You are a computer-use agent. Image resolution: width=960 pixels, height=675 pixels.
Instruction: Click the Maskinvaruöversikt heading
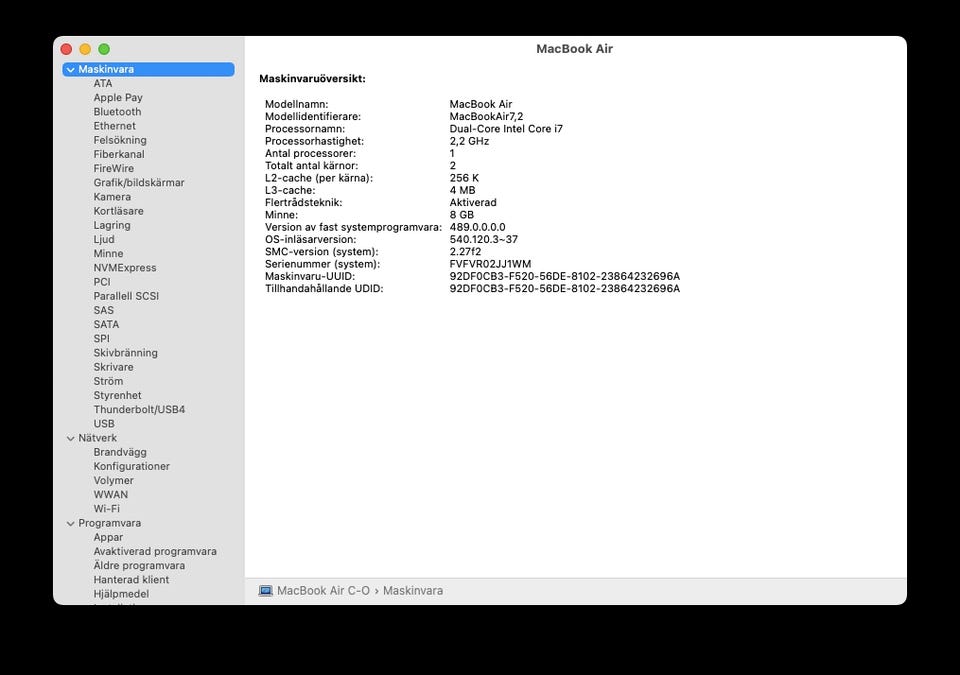[x=312, y=78]
